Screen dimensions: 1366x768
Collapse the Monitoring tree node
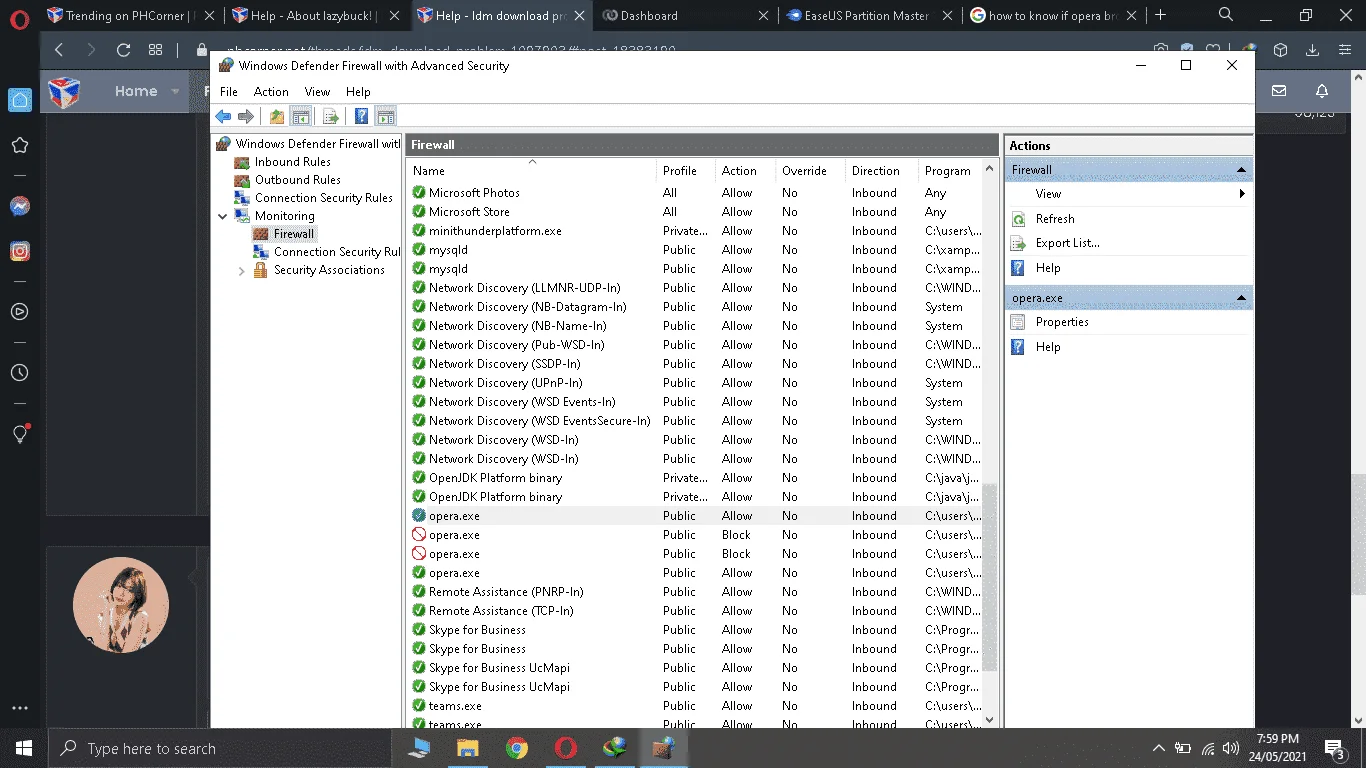[x=222, y=216]
